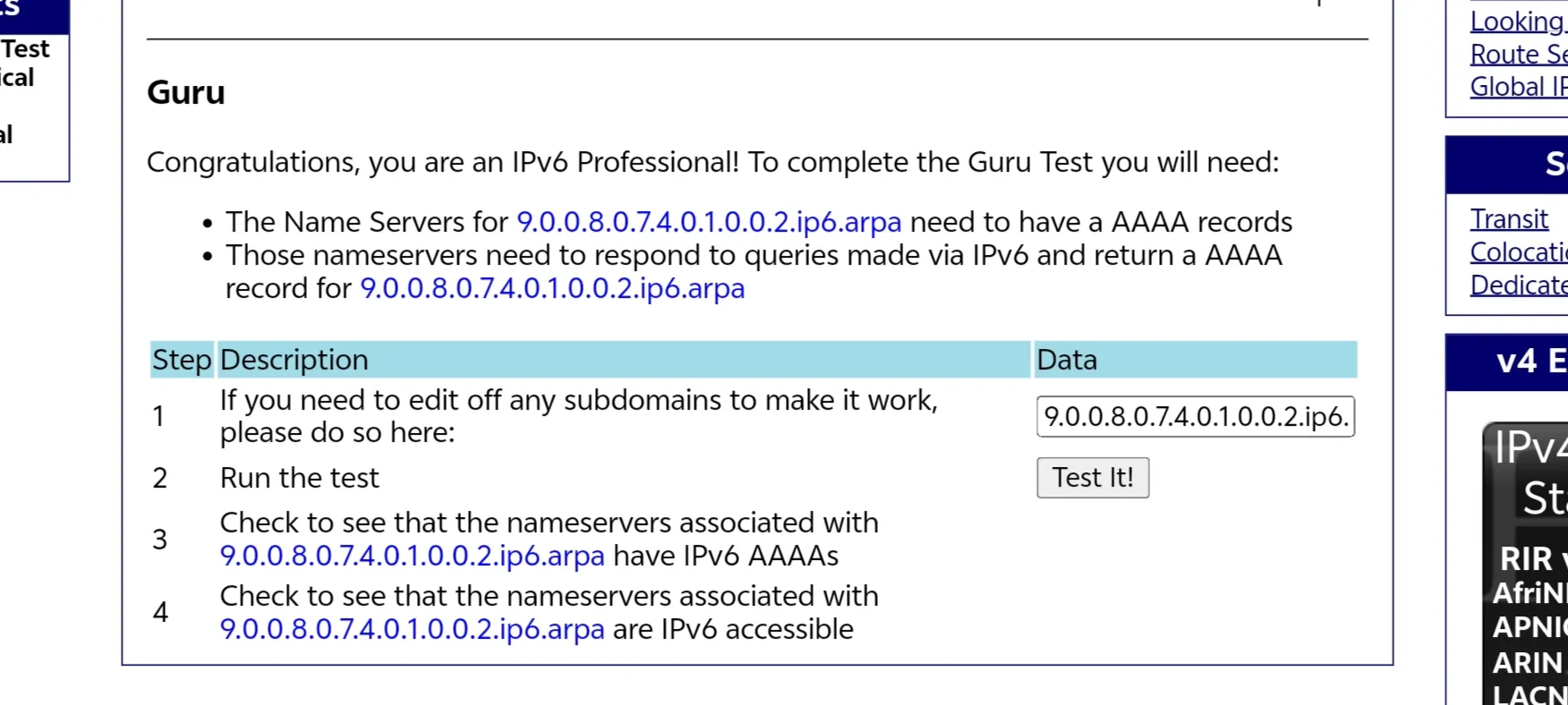This screenshot has height=705, width=1568.
Task: Select the AfriNIC row in widget
Action: coord(1530,593)
